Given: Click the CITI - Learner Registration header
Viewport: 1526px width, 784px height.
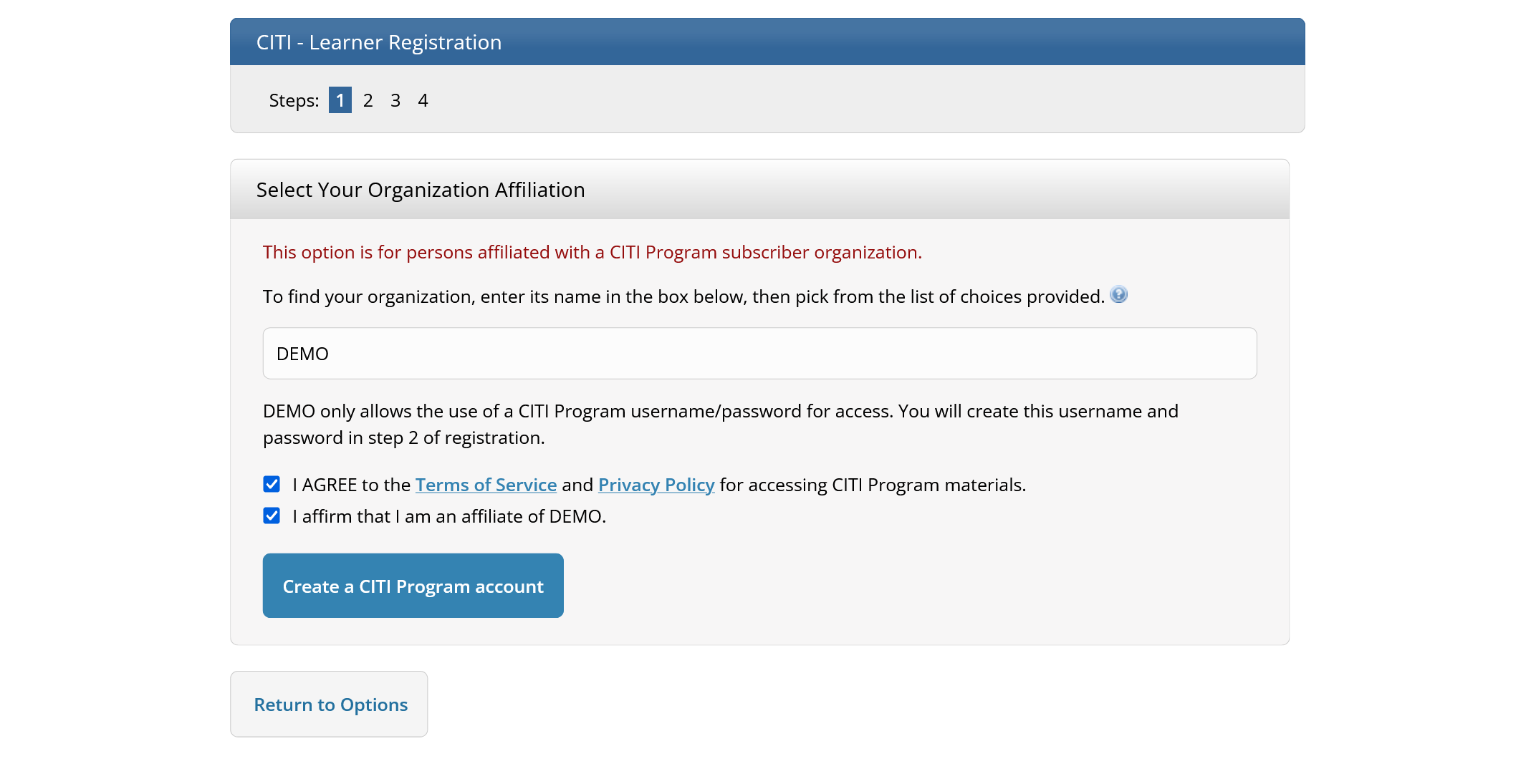Looking at the screenshot, I should 379,42.
